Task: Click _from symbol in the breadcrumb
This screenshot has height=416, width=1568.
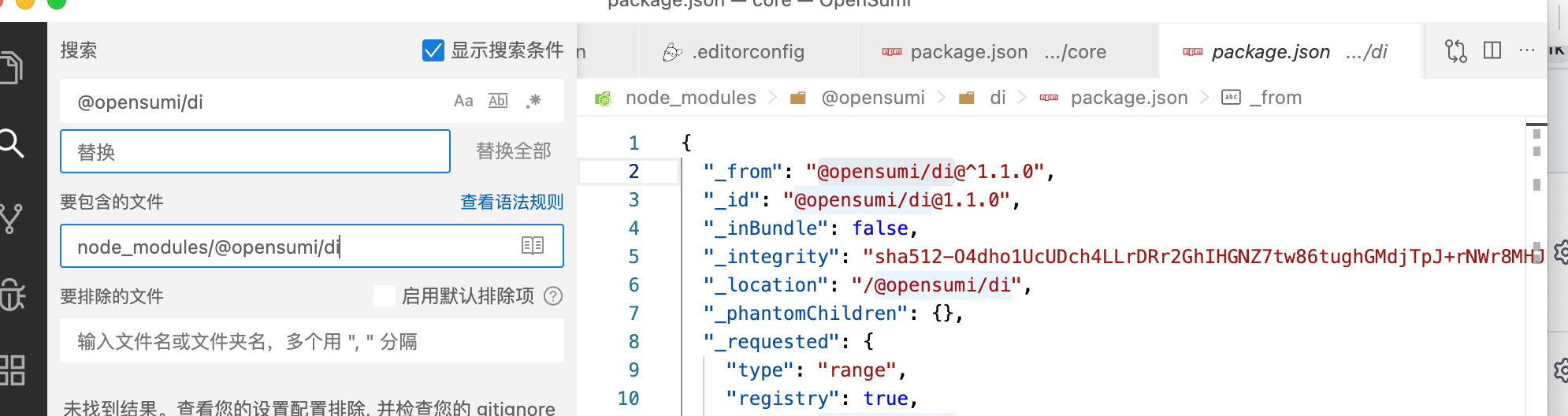Action: (x=1276, y=98)
